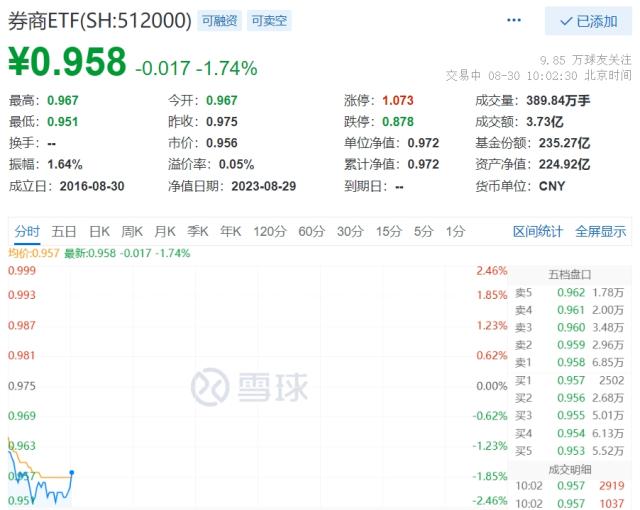Click the 0.999 price axis label
This screenshot has width=640, height=510.
(22, 271)
